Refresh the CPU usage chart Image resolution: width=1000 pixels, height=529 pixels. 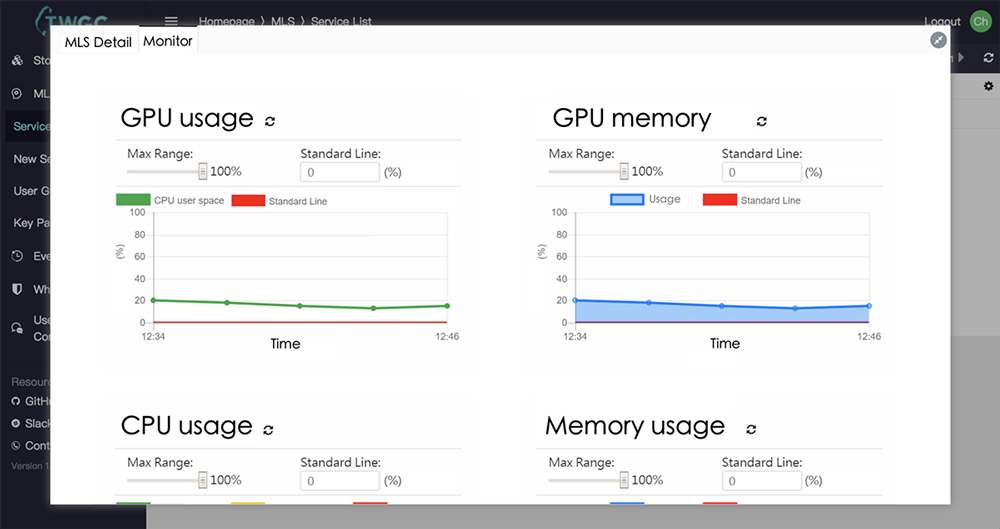(x=268, y=429)
